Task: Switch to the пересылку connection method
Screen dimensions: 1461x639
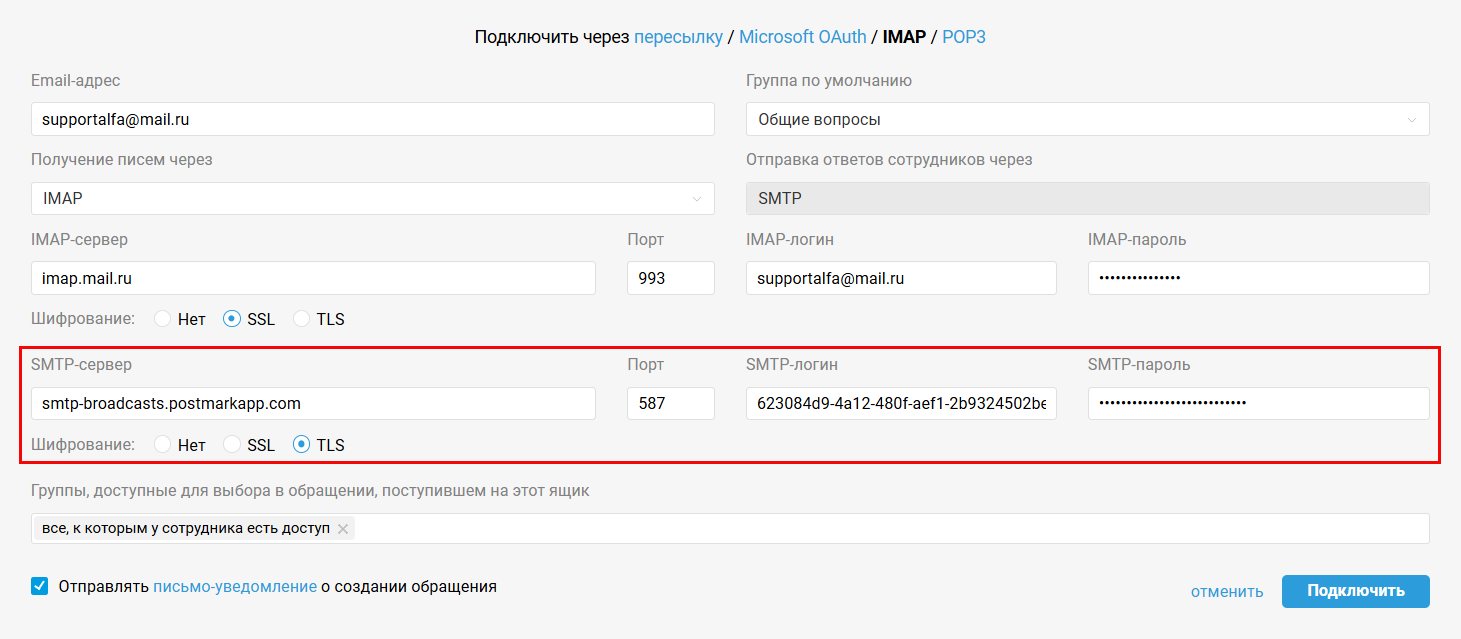Action: (x=678, y=37)
